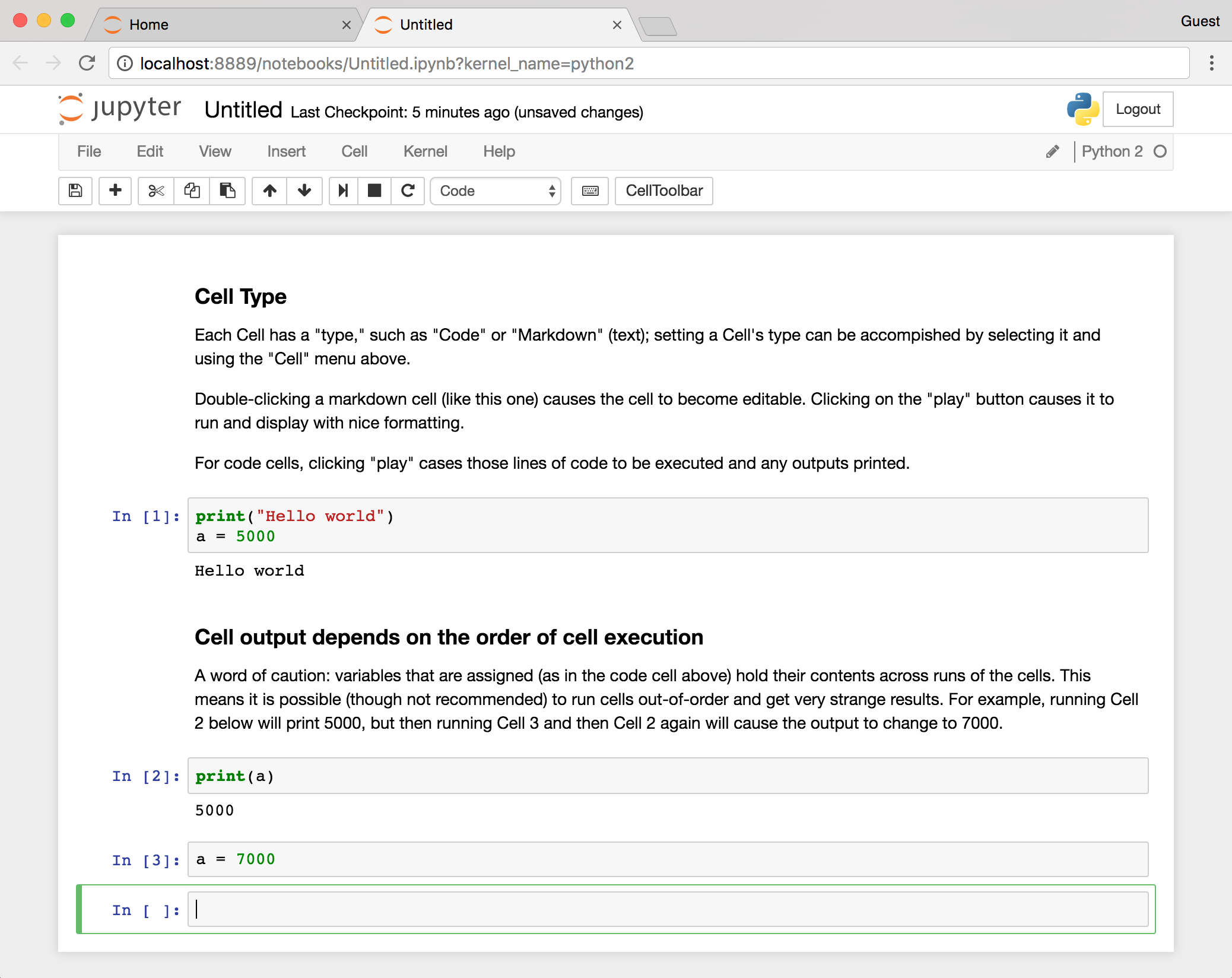Interrupt kernel with the stop button
The width and height of the screenshot is (1232, 978).
[x=374, y=190]
